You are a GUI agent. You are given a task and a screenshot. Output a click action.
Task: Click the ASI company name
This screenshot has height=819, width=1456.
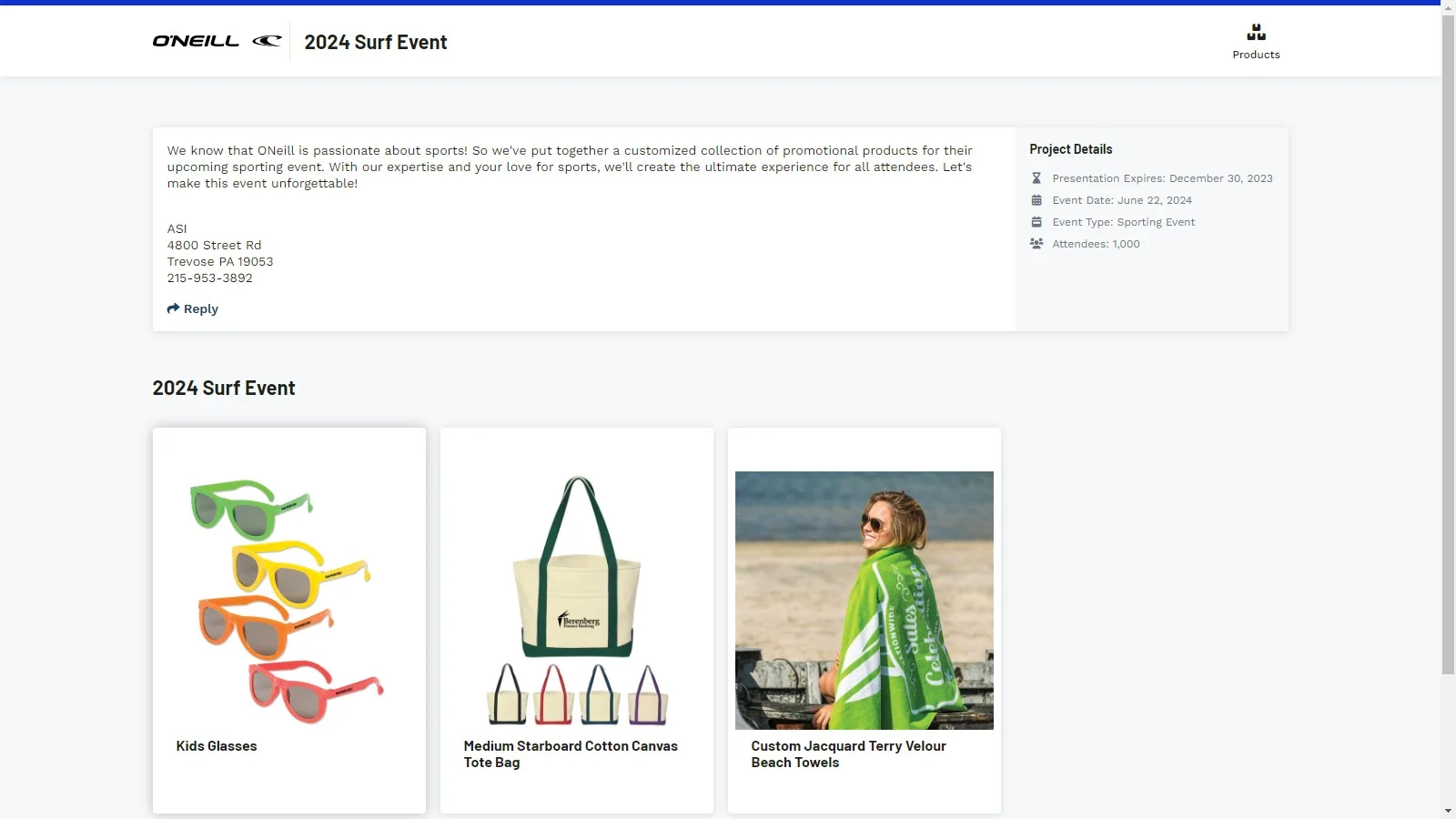[177, 229]
